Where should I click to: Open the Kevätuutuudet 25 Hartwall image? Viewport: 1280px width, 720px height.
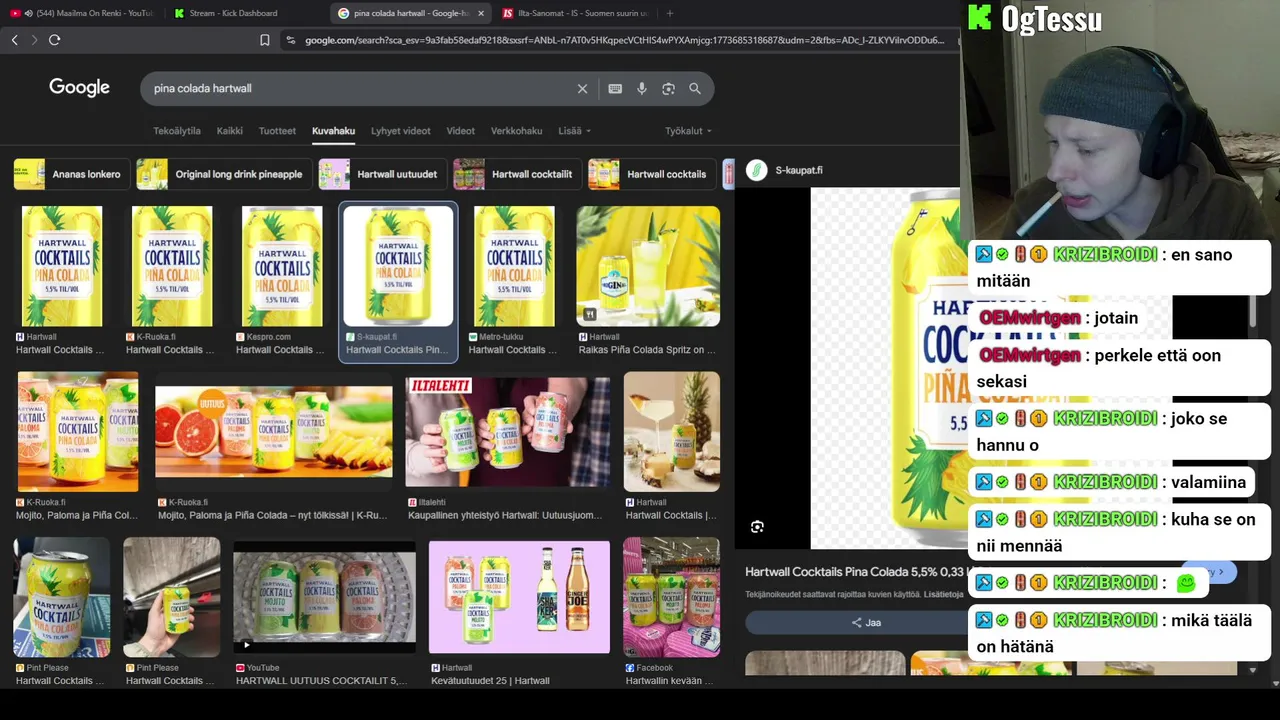(x=519, y=597)
